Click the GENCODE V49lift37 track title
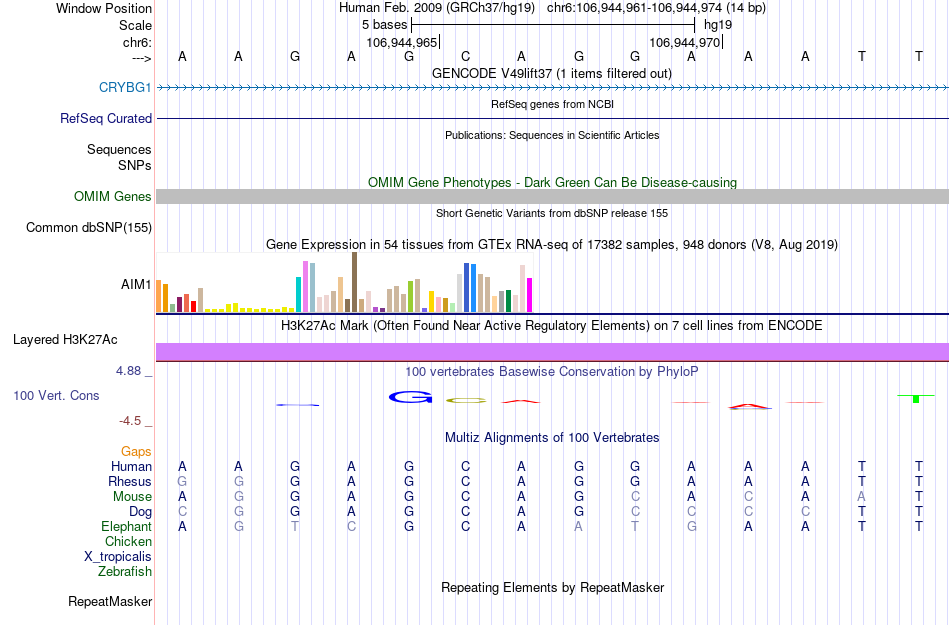Image resolution: width=950 pixels, height=625 pixels. point(551,73)
